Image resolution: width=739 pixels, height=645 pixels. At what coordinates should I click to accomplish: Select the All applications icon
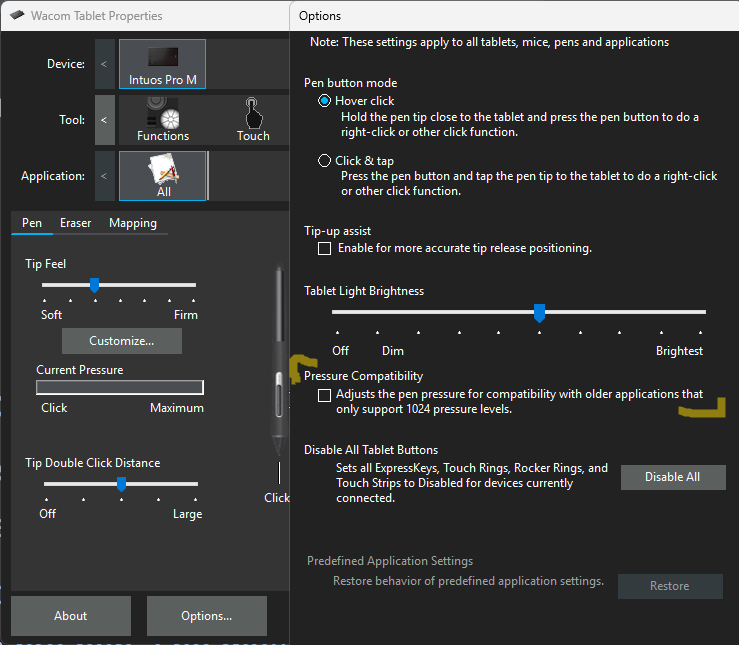[x=163, y=176]
